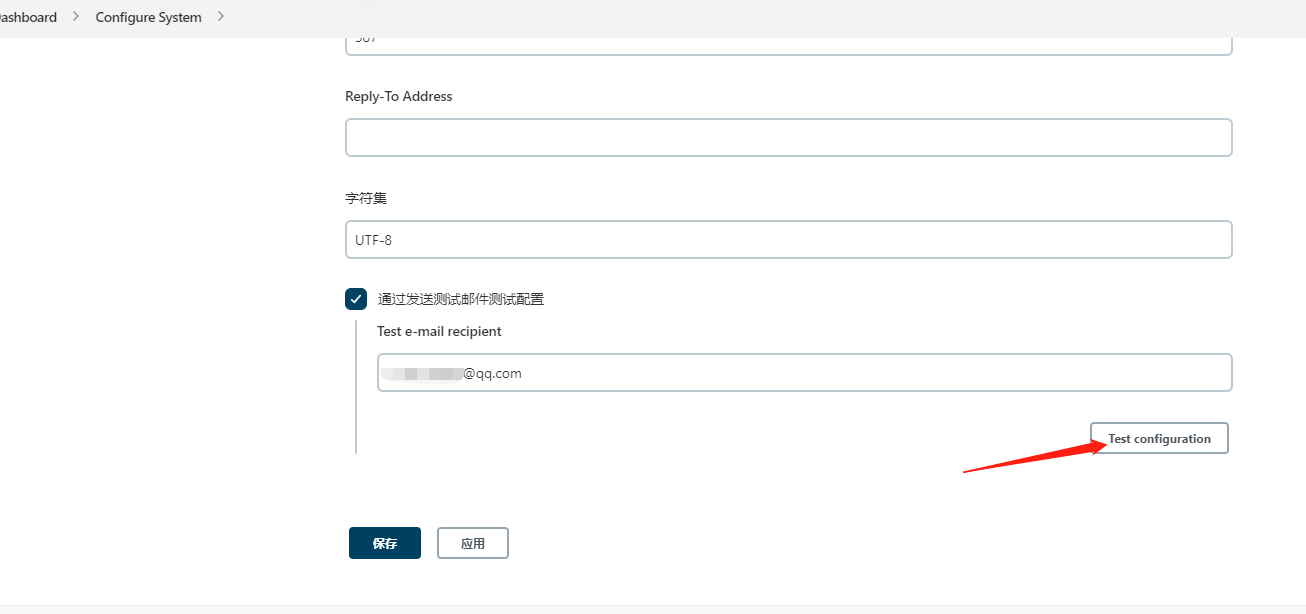Apply changes with the 应用 button
The image size is (1306, 614).
tap(473, 543)
